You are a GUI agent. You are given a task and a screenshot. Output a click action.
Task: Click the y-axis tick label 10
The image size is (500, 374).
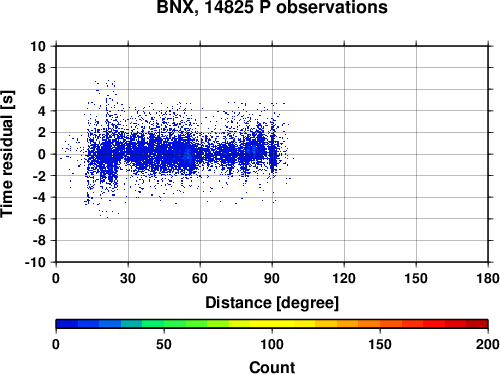[38, 46]
